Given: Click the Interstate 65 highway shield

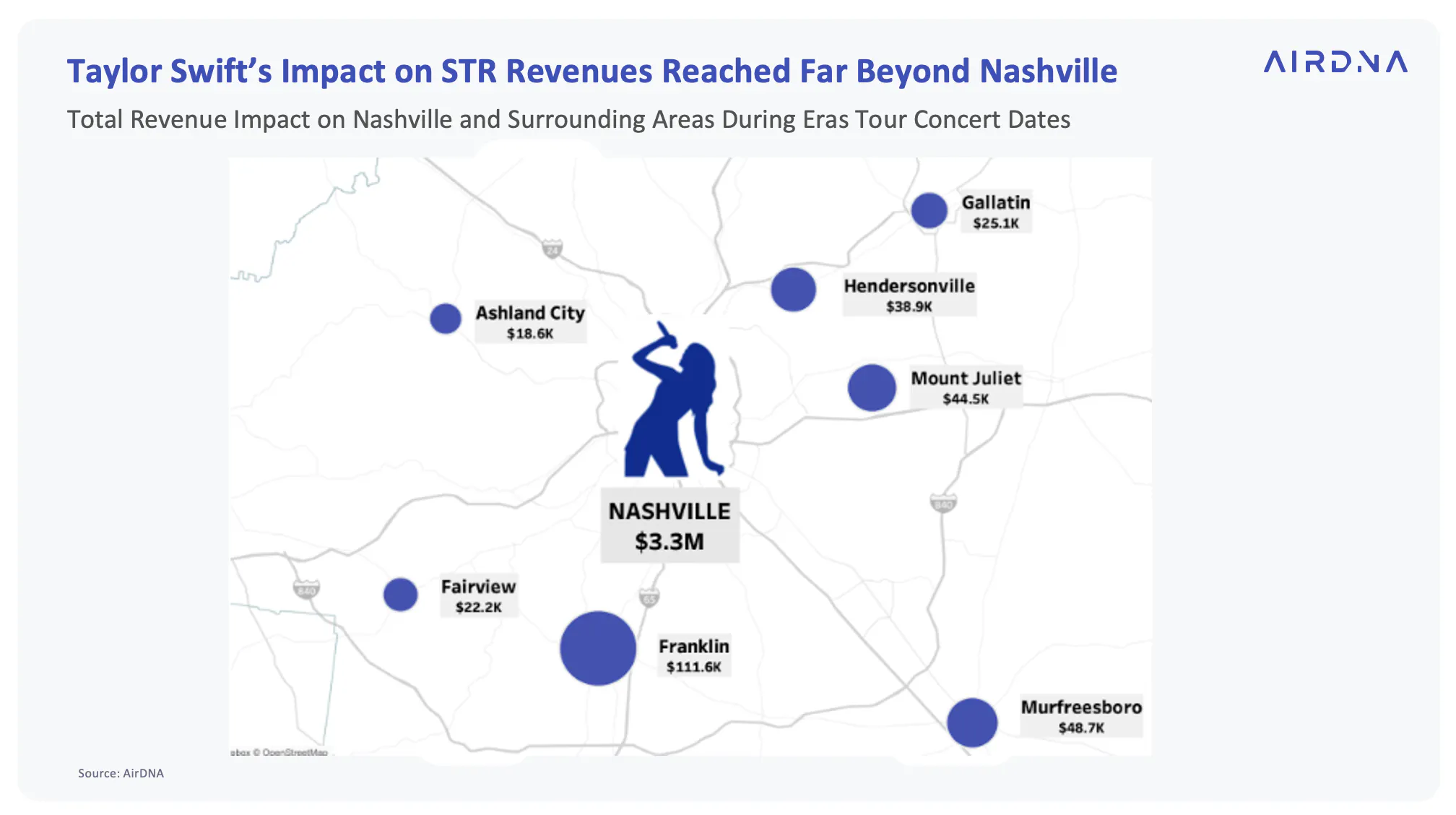Looking at the screenshot, I should (649, 598).
